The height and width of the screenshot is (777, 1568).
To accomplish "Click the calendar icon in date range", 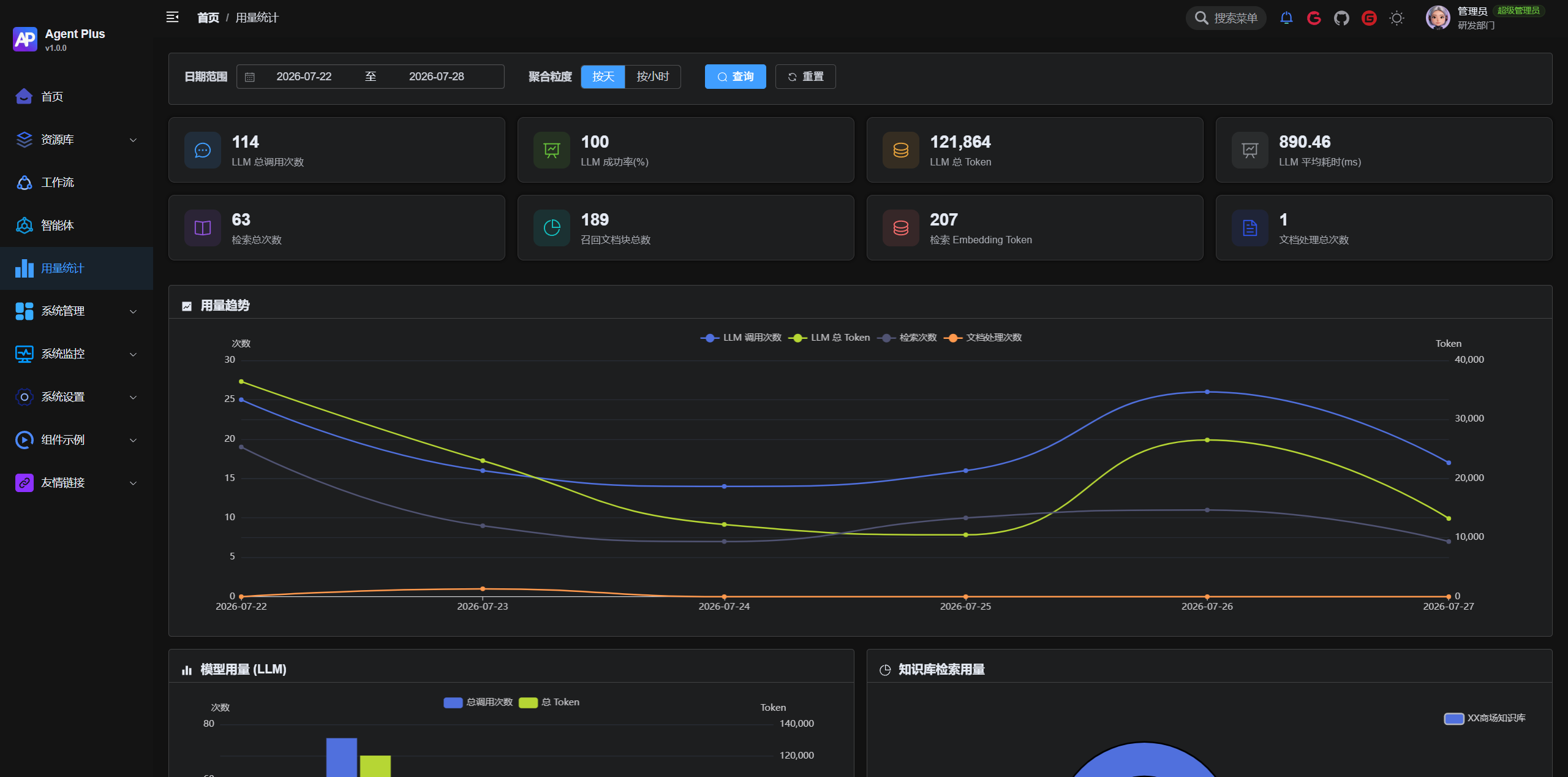I will [x=250, y=77].
